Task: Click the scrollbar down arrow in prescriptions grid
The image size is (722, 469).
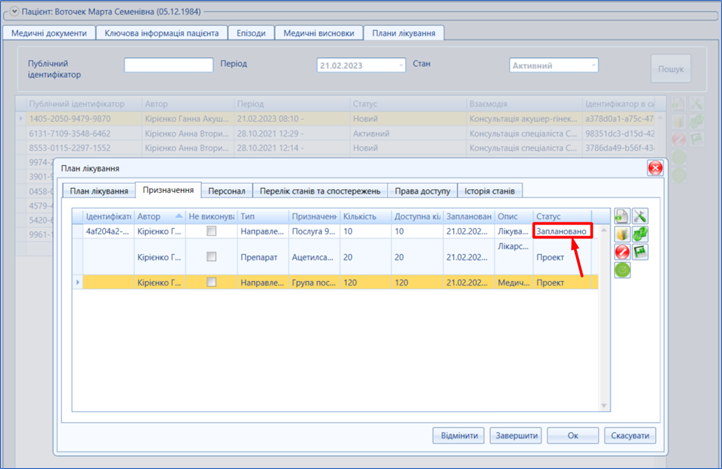Action: [x=604, y=405]
